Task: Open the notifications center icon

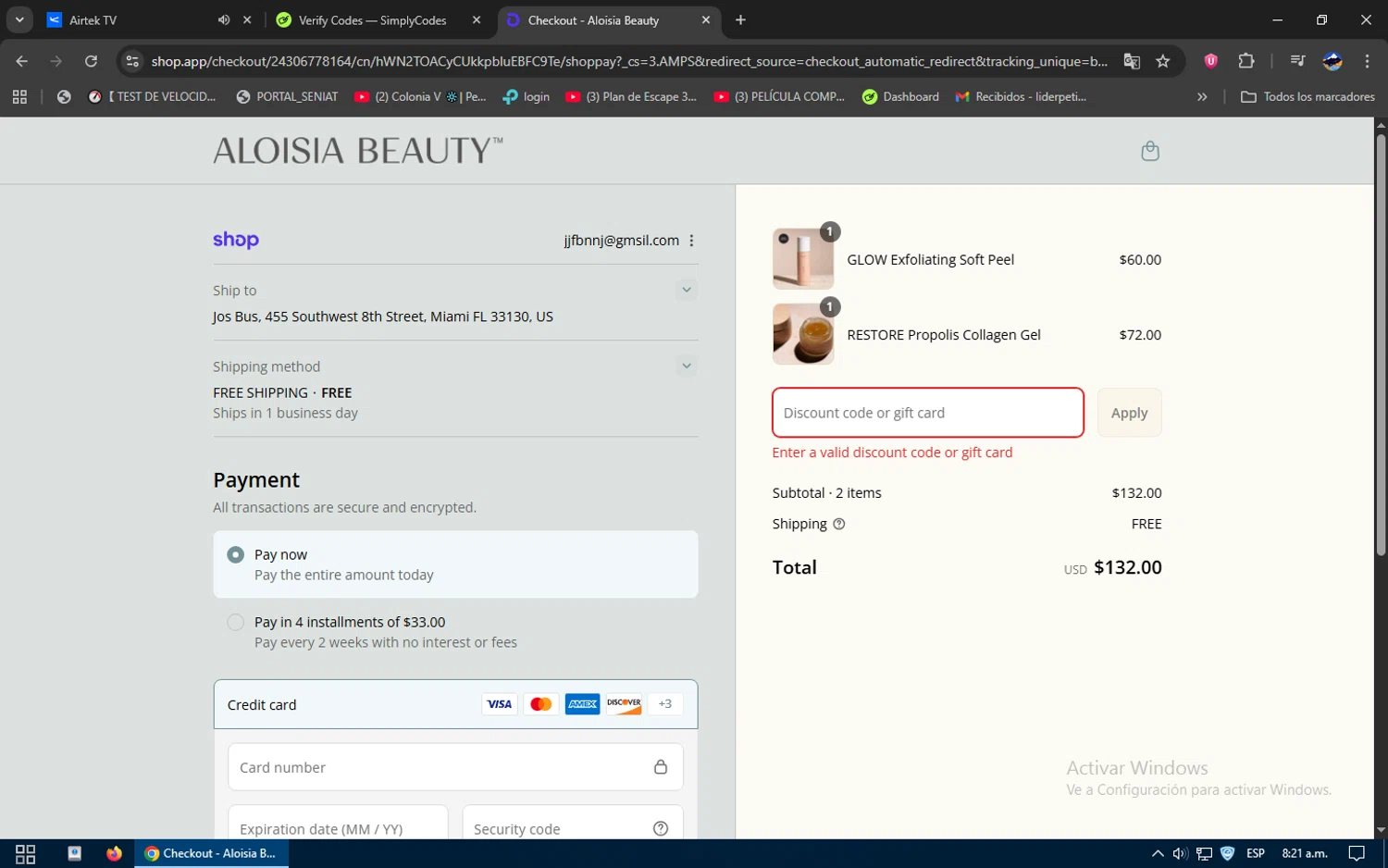Action: [1357, 853]
